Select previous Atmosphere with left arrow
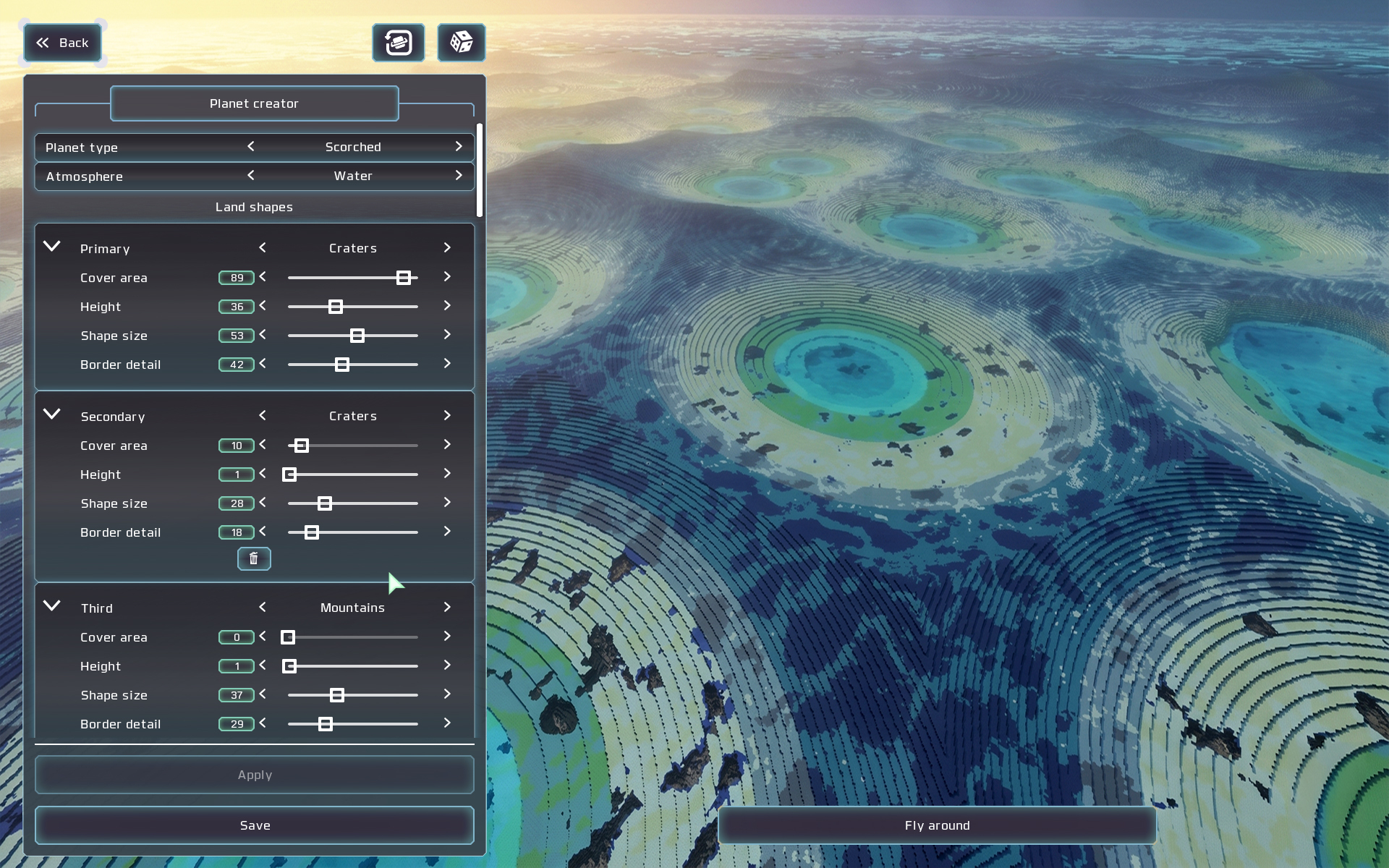The height and width of the screenshot is (868, 1389). point(251,176)
